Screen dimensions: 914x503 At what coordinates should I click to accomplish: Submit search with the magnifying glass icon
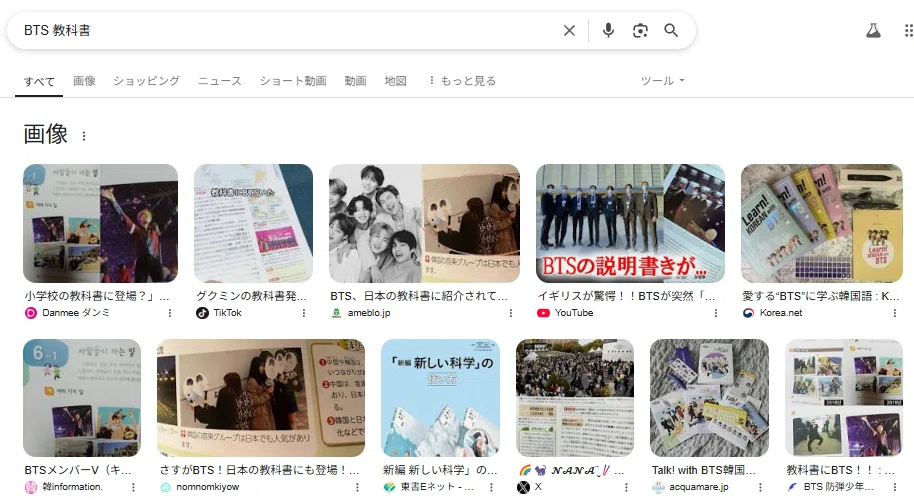[671, 30]
